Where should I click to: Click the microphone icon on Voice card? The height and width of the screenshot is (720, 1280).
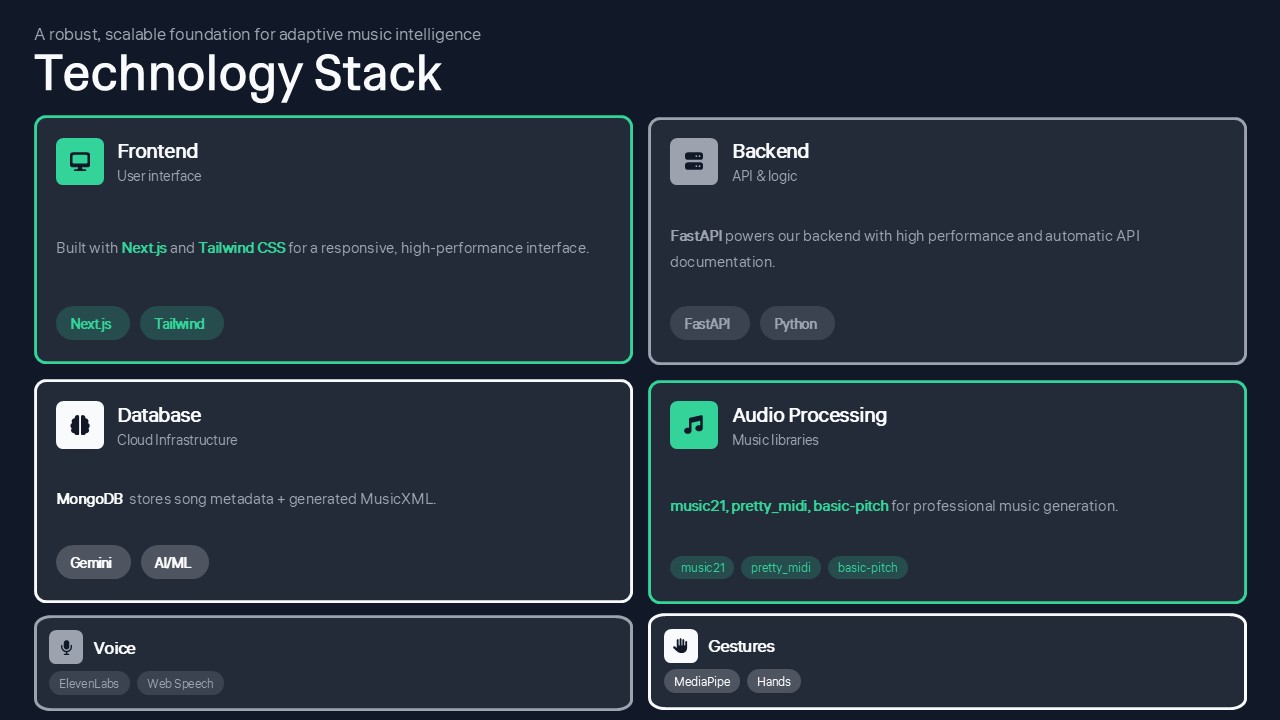coord(66,647)
